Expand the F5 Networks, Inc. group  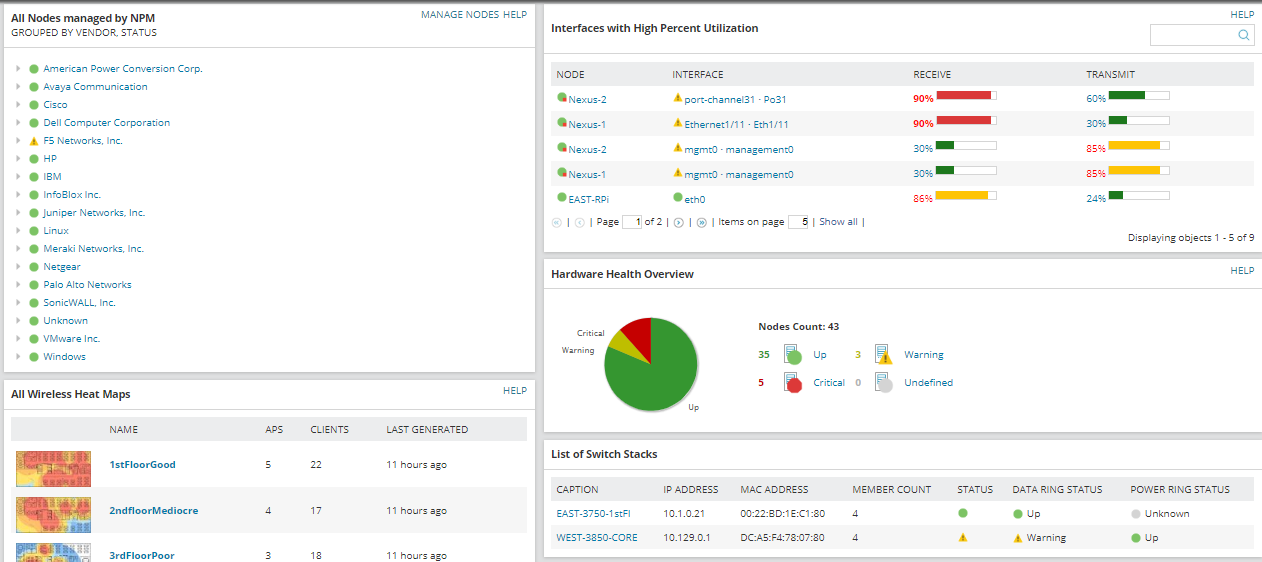(18, 141)
